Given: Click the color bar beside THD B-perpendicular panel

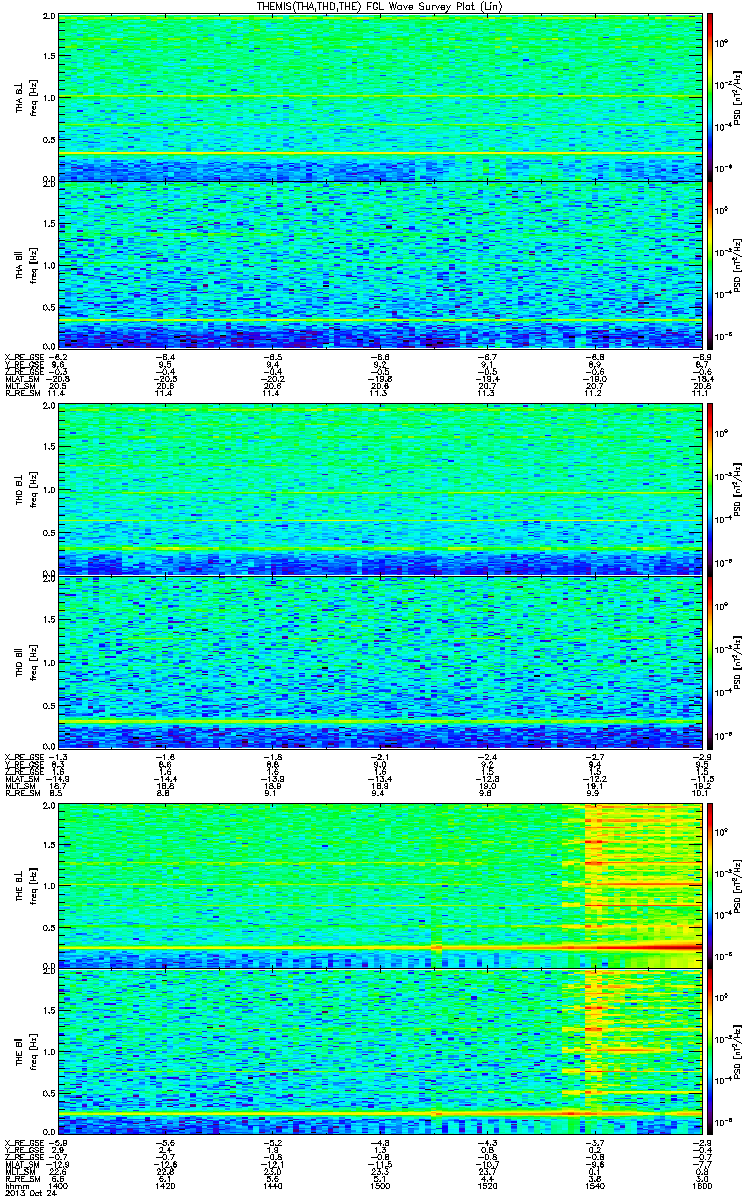Looking at the screenshot, I should [710, 491].
